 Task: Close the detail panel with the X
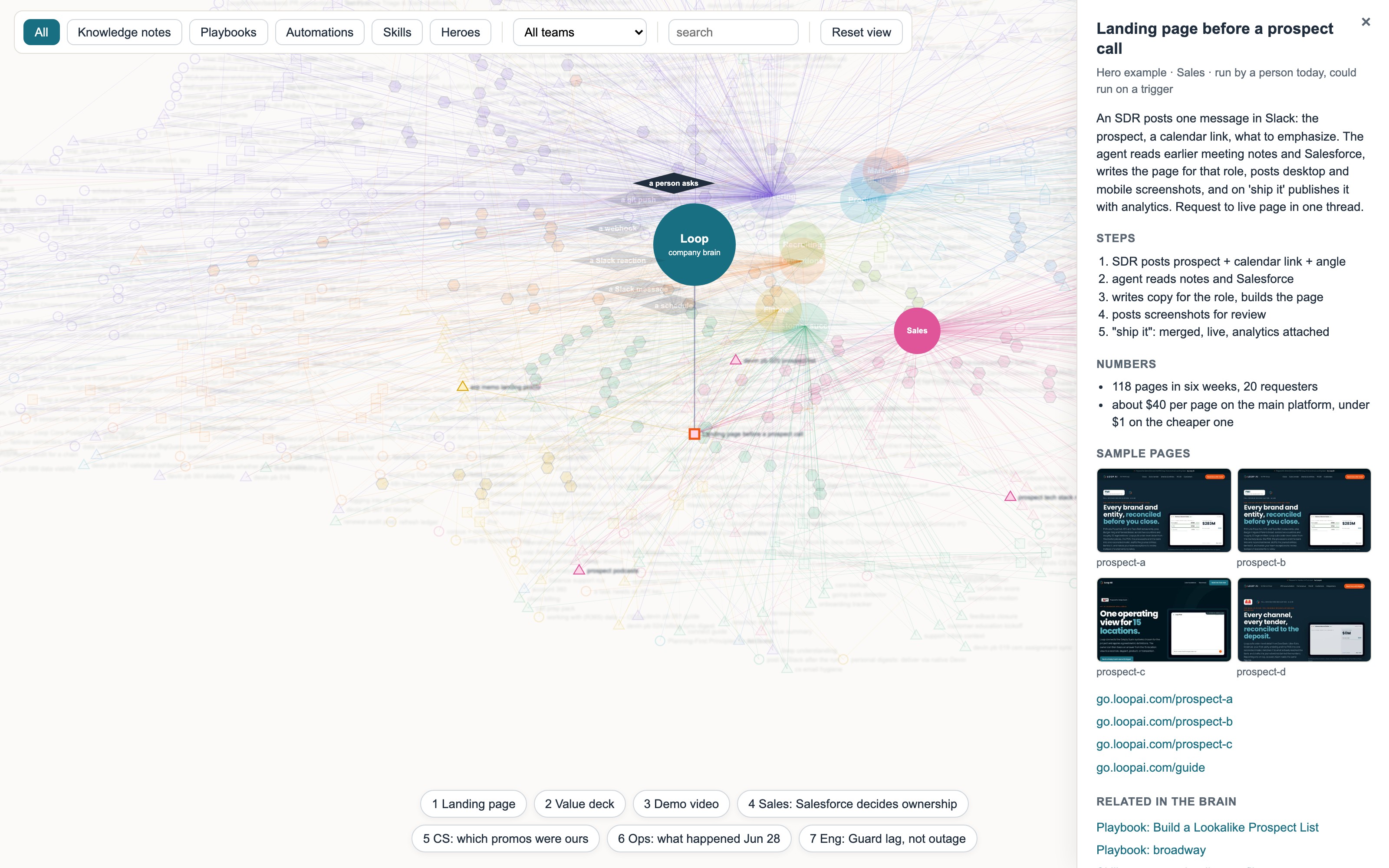[1366, 22]
